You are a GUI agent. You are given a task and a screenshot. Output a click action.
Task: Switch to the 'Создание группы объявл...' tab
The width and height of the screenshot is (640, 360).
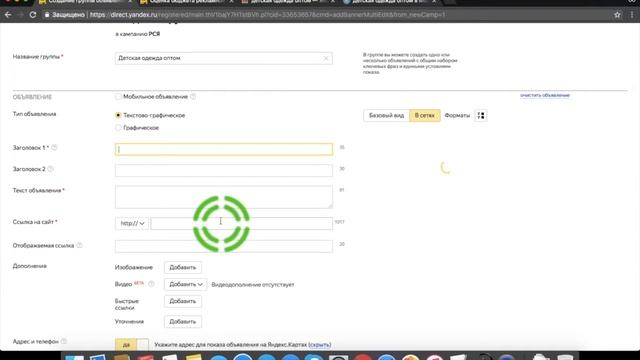[84, 2]
